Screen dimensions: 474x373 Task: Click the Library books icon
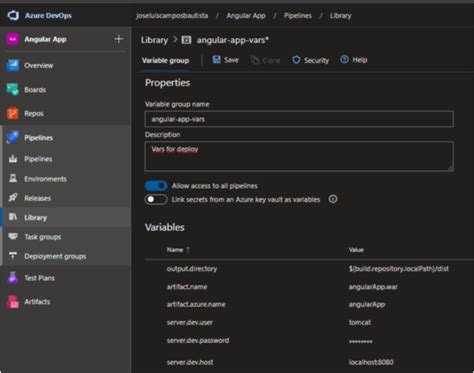[13, 217]
